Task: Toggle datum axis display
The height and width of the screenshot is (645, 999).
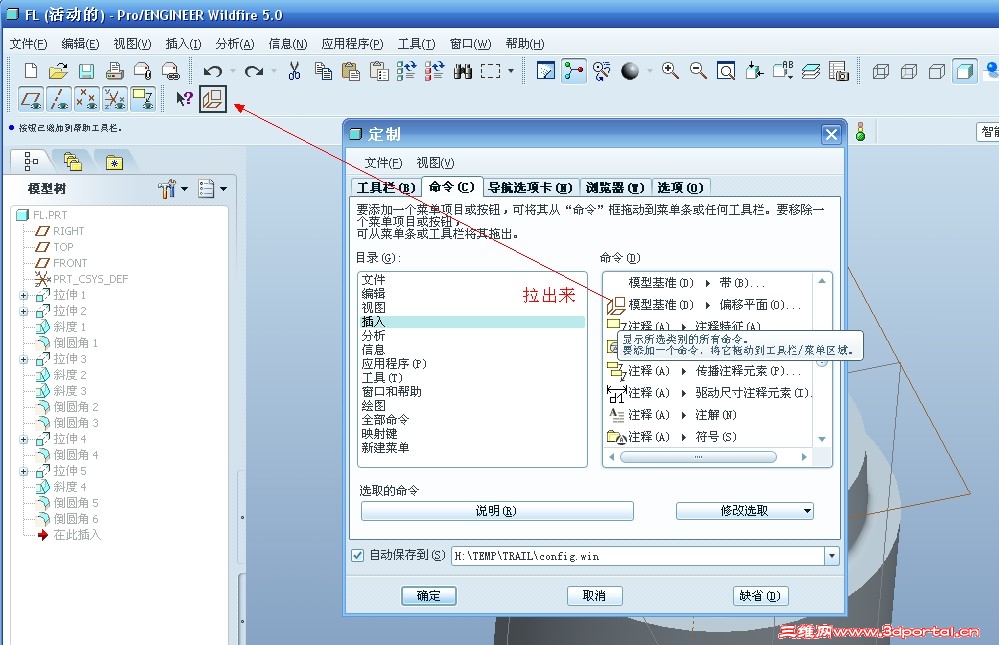Action: pyautogui.click(x=59, y=99)
